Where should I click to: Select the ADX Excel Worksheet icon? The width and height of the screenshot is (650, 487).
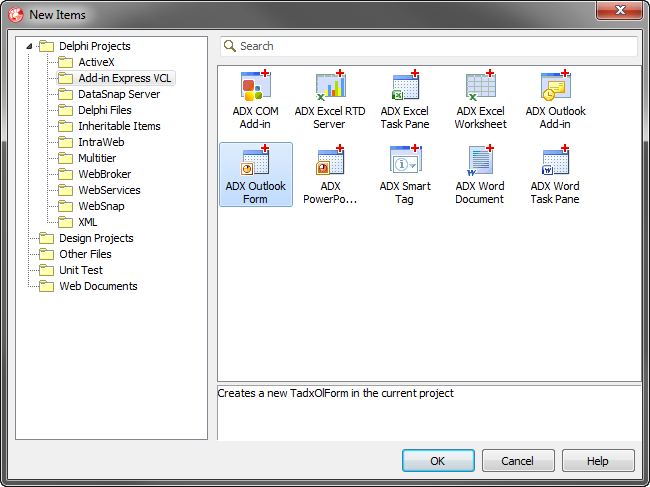480,86
